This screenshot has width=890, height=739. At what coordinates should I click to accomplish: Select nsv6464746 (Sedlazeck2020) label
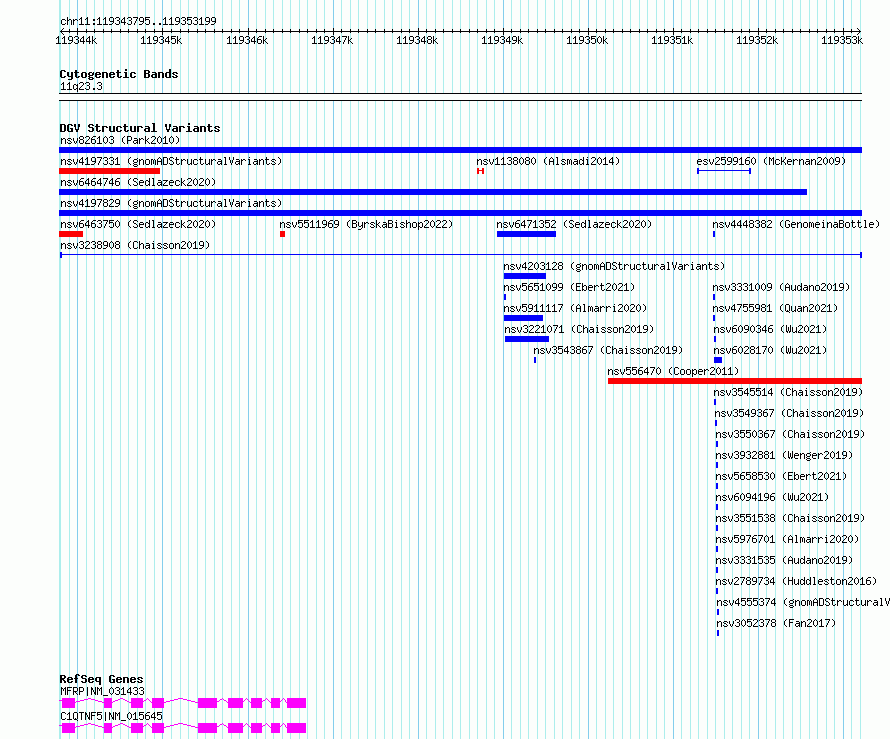coord(138,182)
